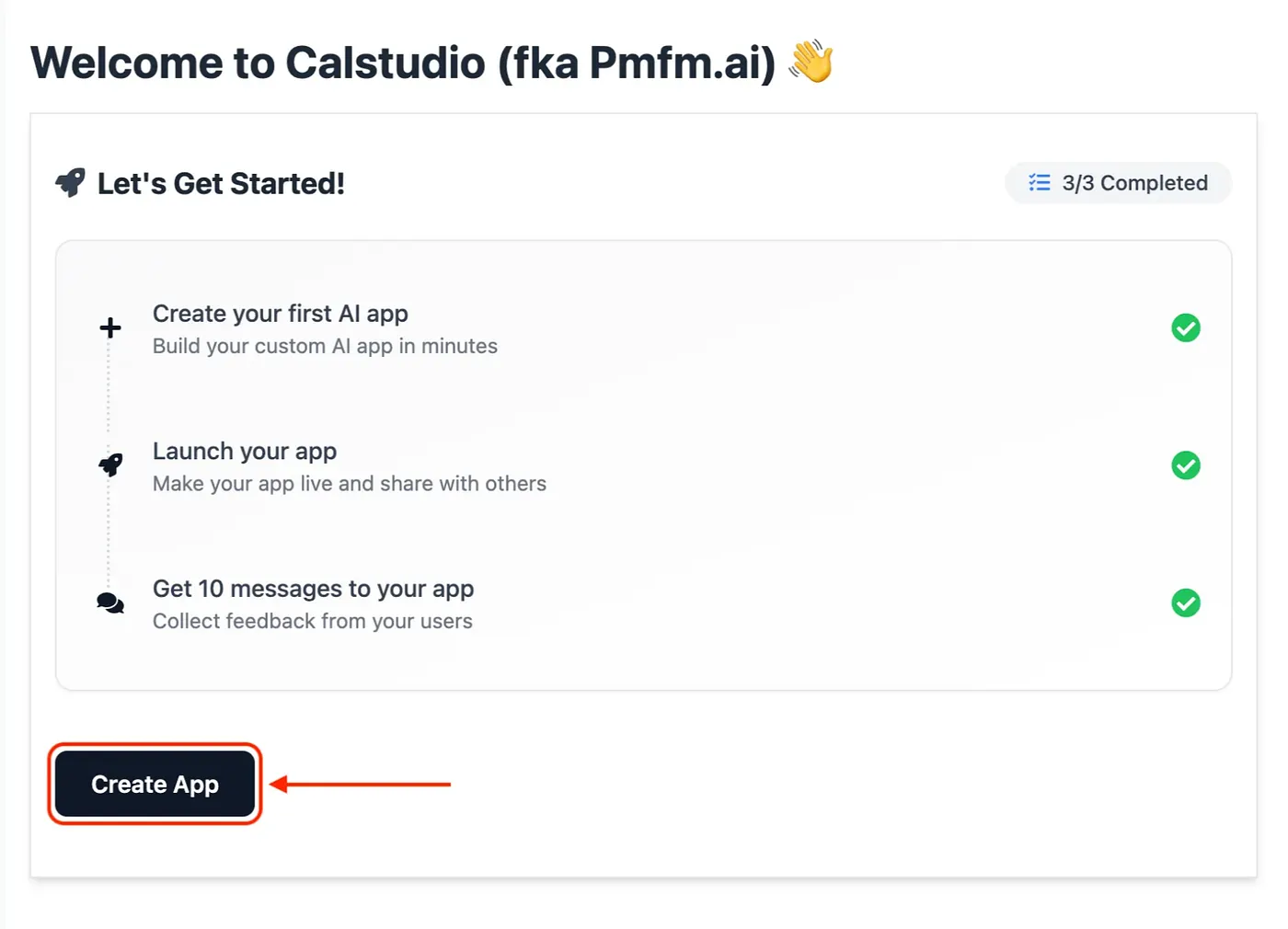Click the Create App button
1288x929 pixels.
click(155, 784)
